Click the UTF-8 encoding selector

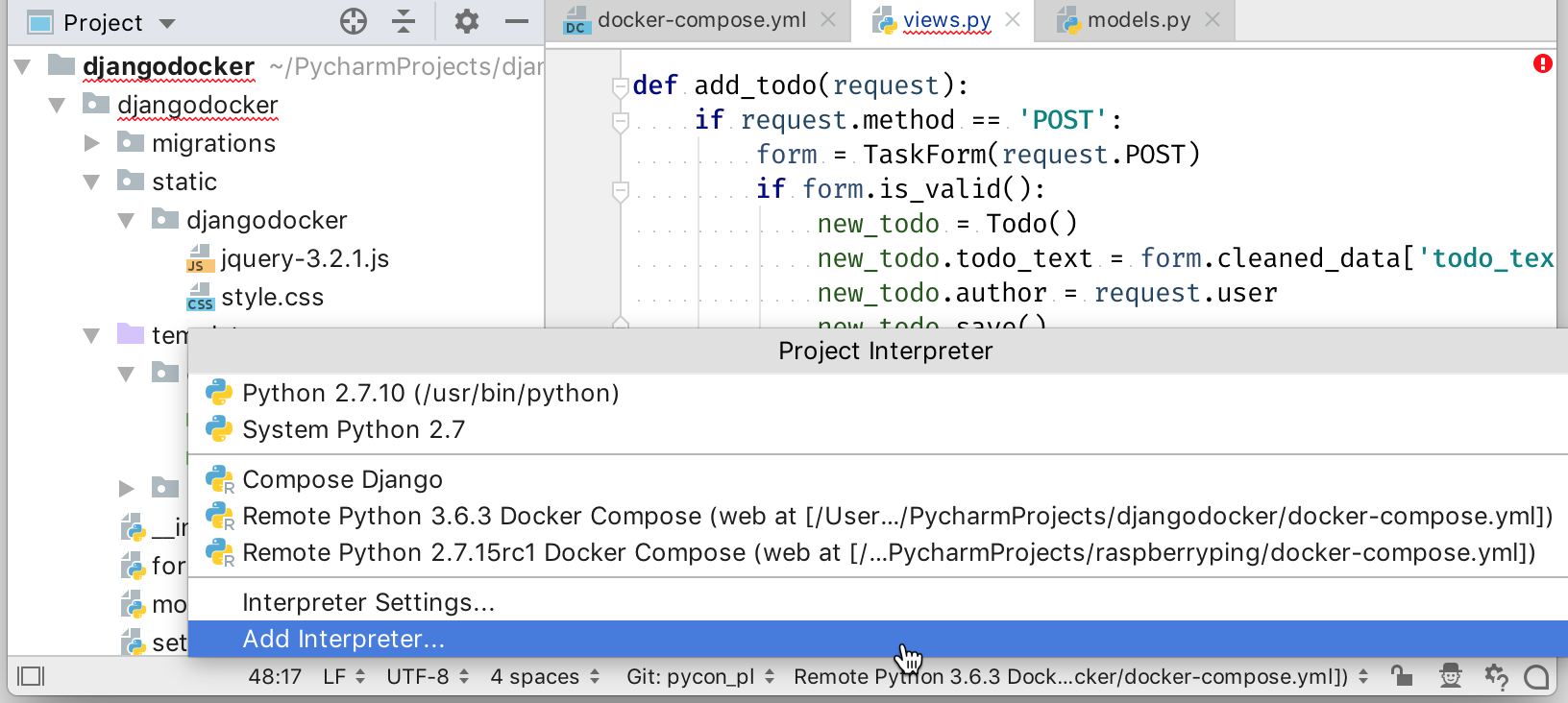click(x=427, y=676)
